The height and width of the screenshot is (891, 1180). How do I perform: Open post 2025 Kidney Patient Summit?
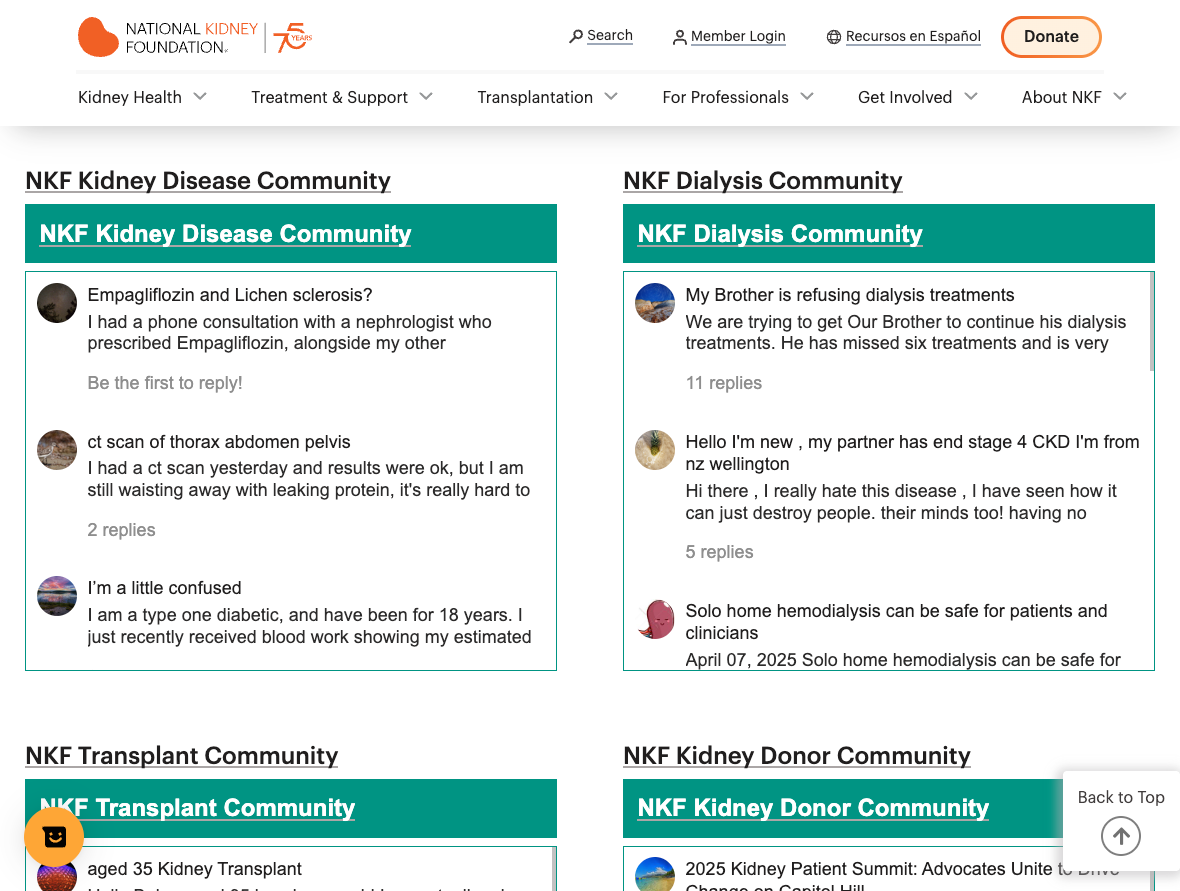coord(902,877)
